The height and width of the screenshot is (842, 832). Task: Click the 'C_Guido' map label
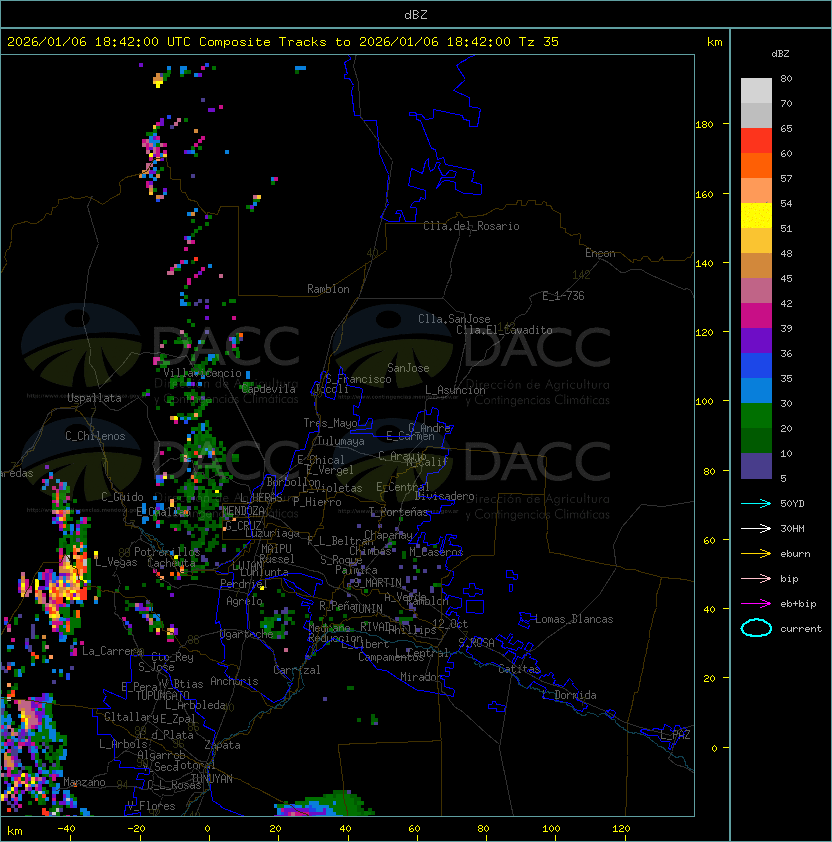point(122,497)
